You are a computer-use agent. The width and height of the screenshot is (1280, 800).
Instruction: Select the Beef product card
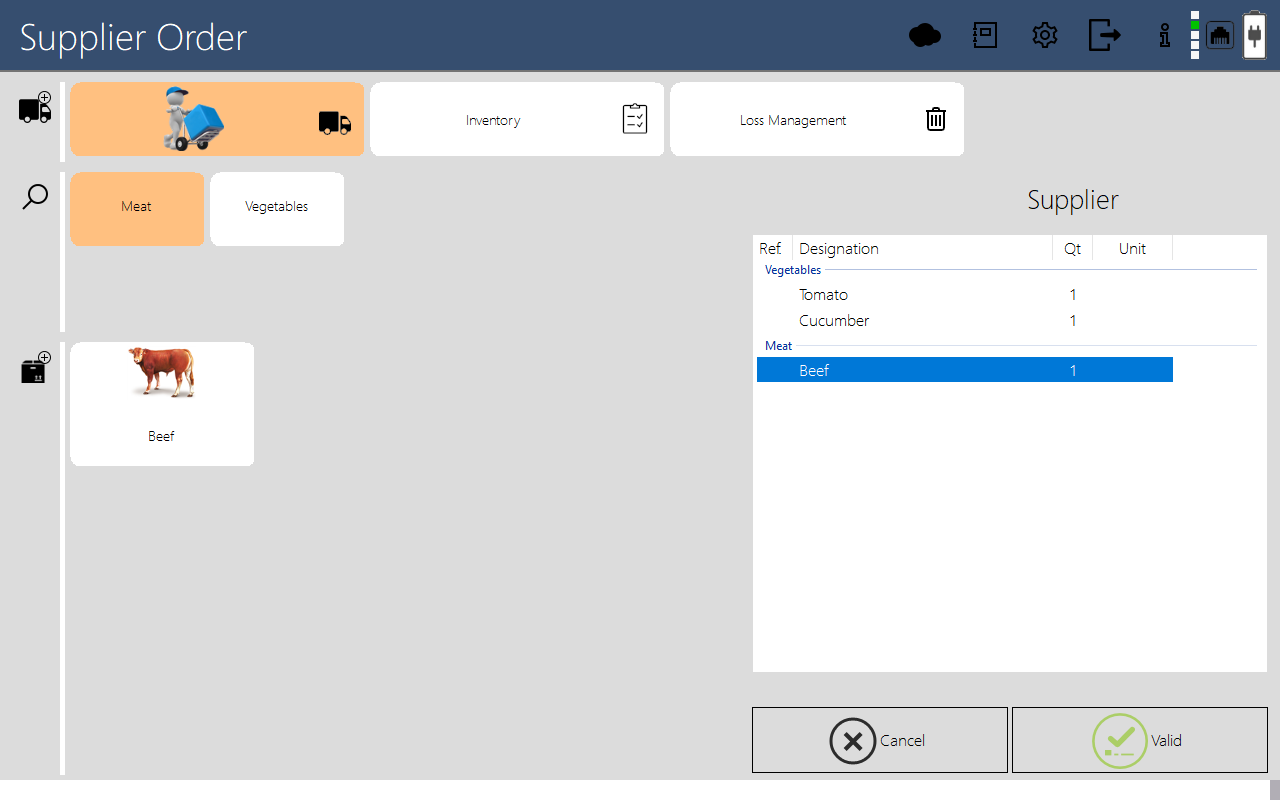[161, 403]
